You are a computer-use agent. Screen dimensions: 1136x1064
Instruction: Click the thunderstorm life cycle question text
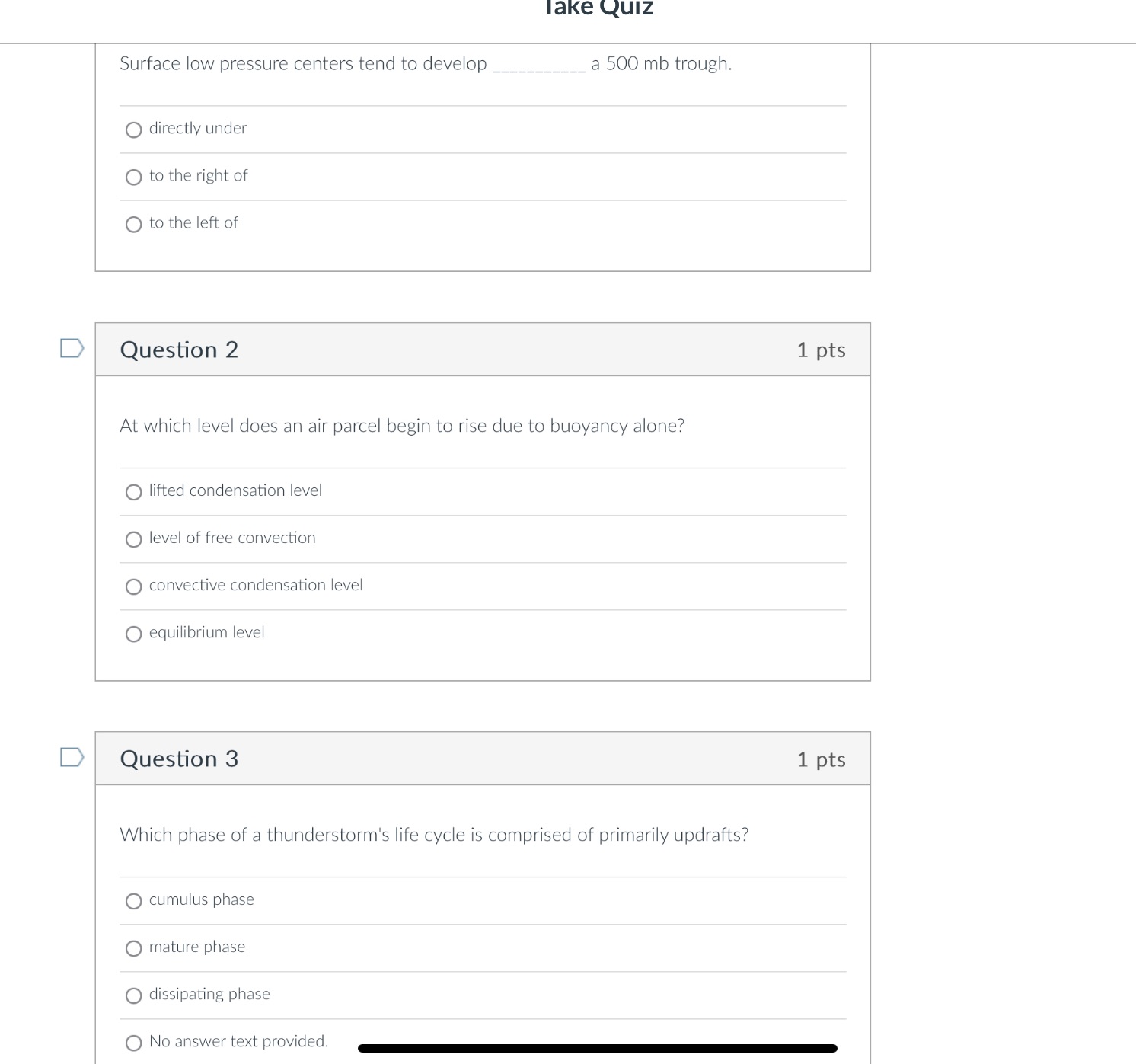click(x=434, y=835)
